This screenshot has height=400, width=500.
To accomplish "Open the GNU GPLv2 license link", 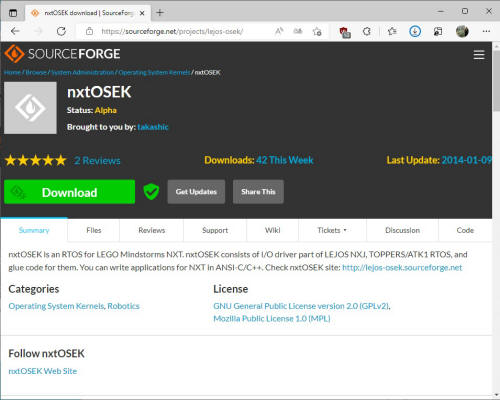I will (x=301, y=306).
